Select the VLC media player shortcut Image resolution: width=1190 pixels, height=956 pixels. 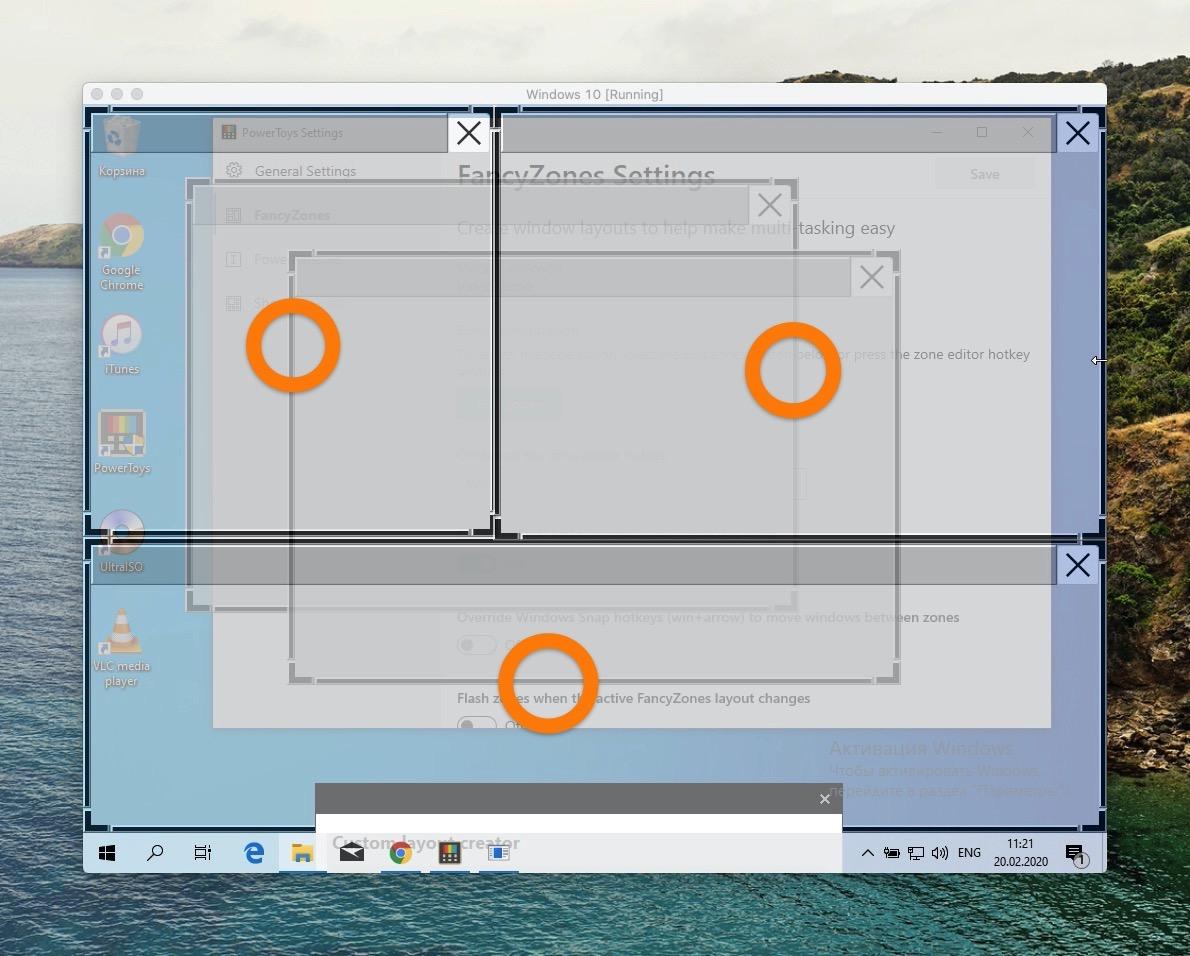point(121,648)
